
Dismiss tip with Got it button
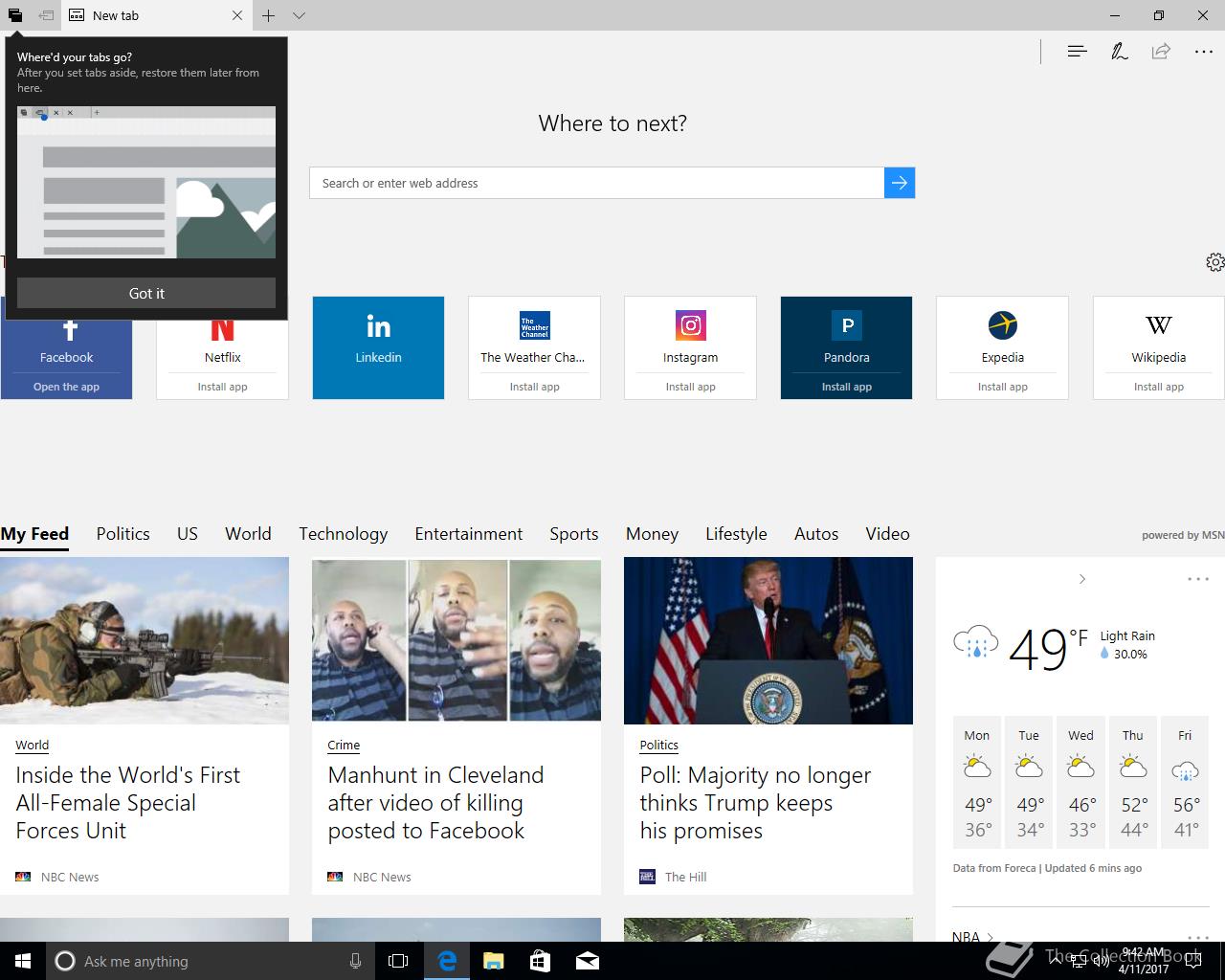[x=146, y=293]
